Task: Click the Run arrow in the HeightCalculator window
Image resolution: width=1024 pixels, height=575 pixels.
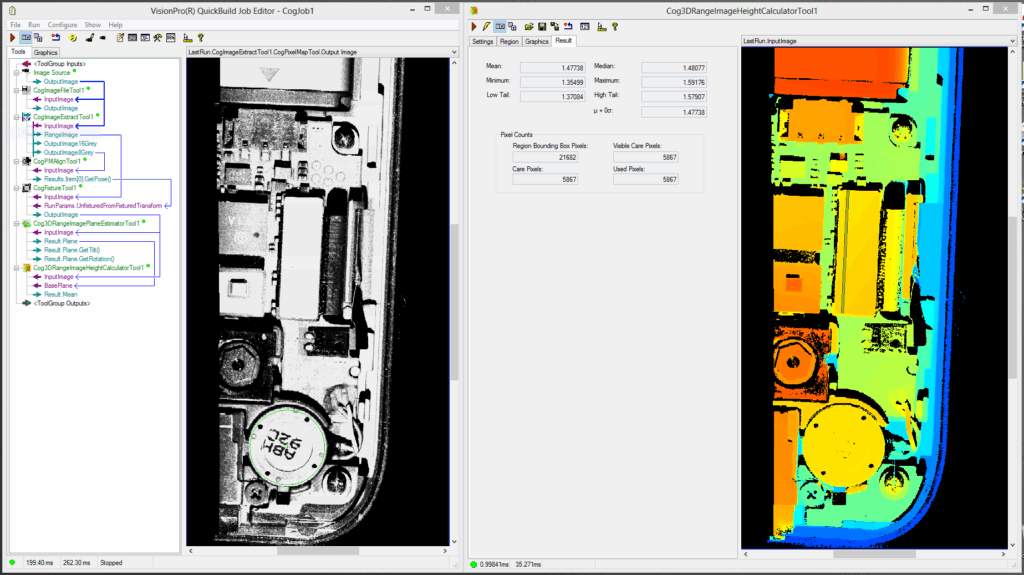Action: click(474, 26)
